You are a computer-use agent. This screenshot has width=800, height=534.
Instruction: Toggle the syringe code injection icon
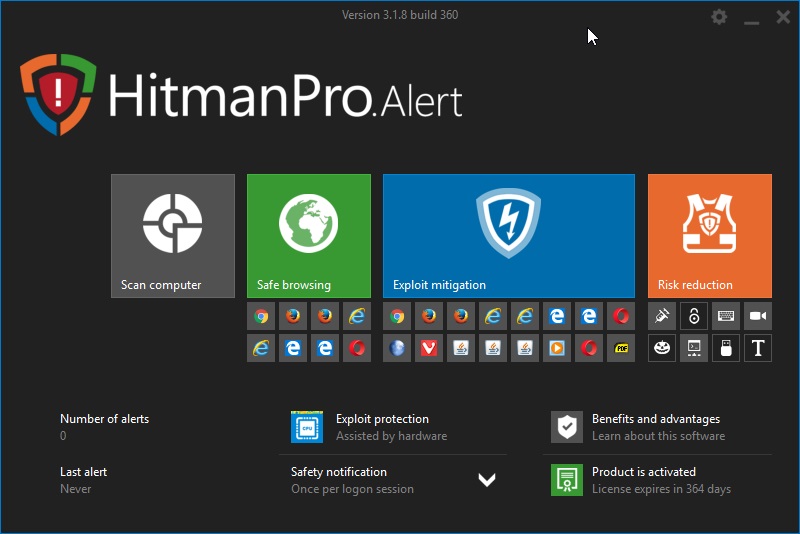click(x=662, y=316)
